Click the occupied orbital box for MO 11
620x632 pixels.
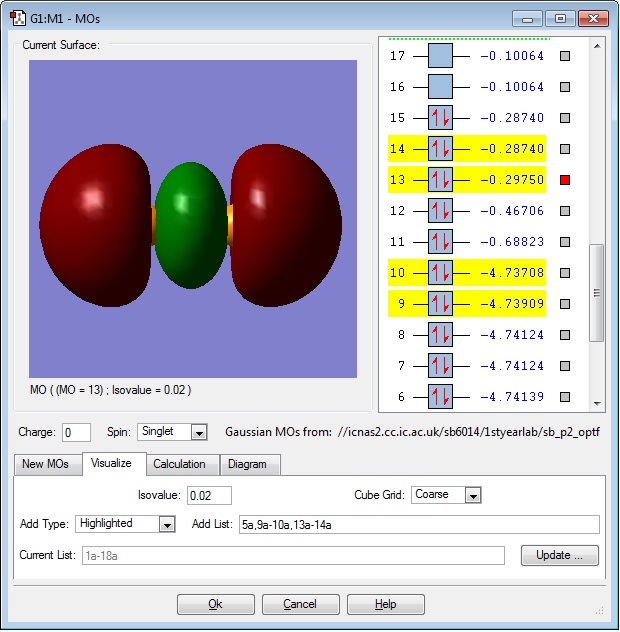click(440, 242)
